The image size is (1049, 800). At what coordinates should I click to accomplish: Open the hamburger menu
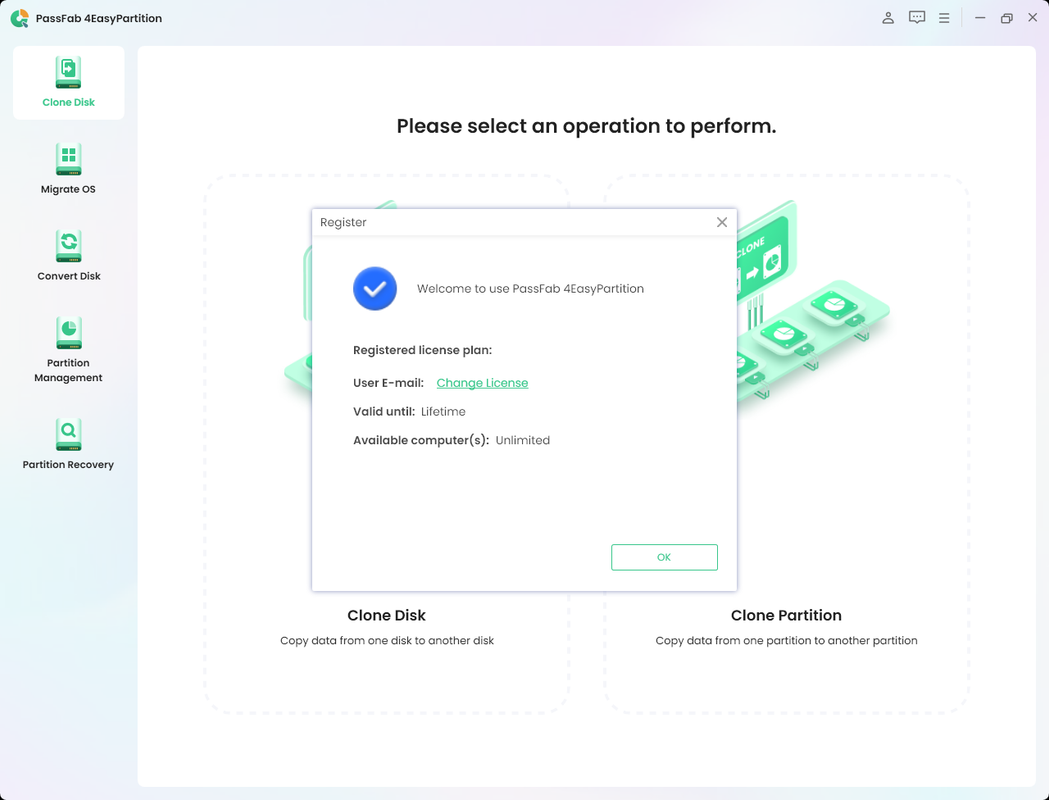[944, 18]
